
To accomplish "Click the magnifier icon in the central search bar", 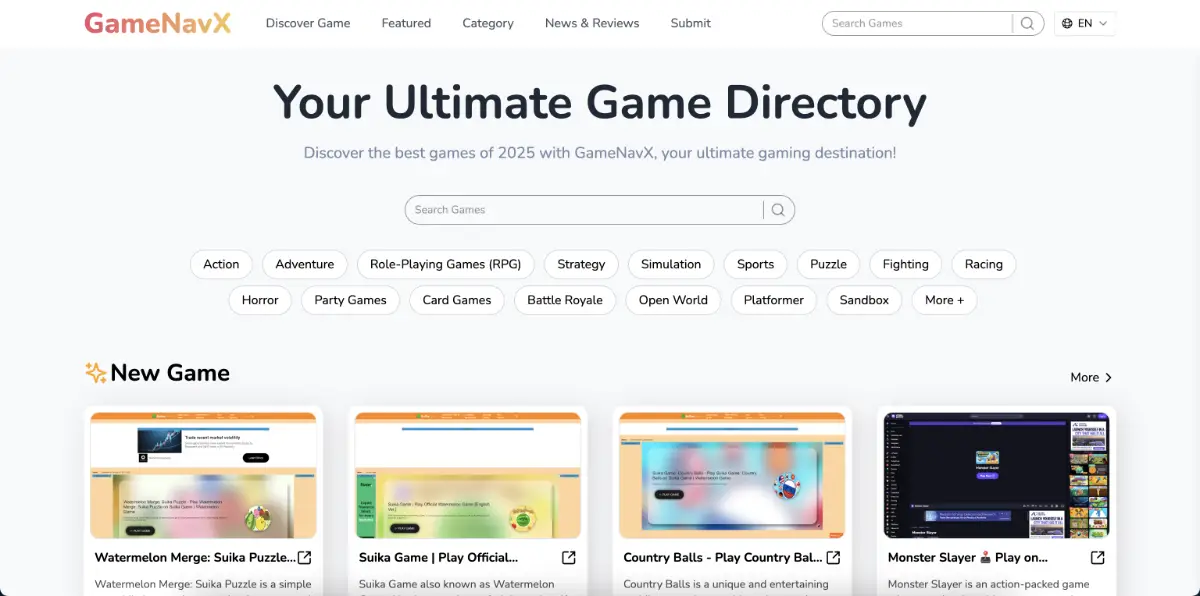I will click(778, 210).
